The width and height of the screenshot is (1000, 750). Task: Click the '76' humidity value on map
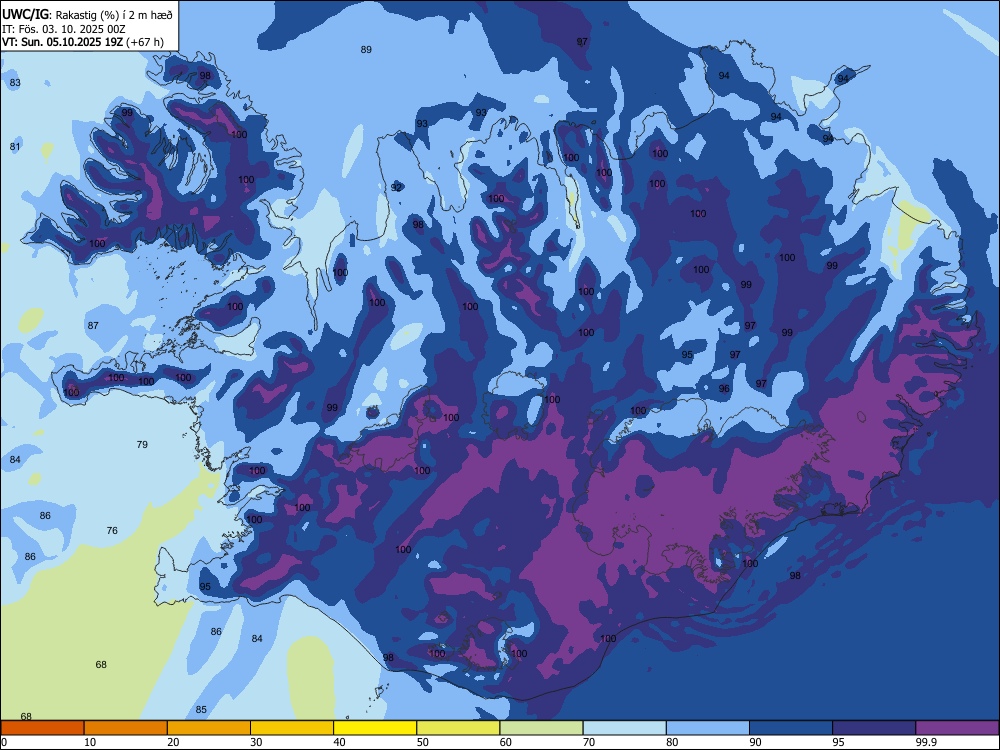112,531
